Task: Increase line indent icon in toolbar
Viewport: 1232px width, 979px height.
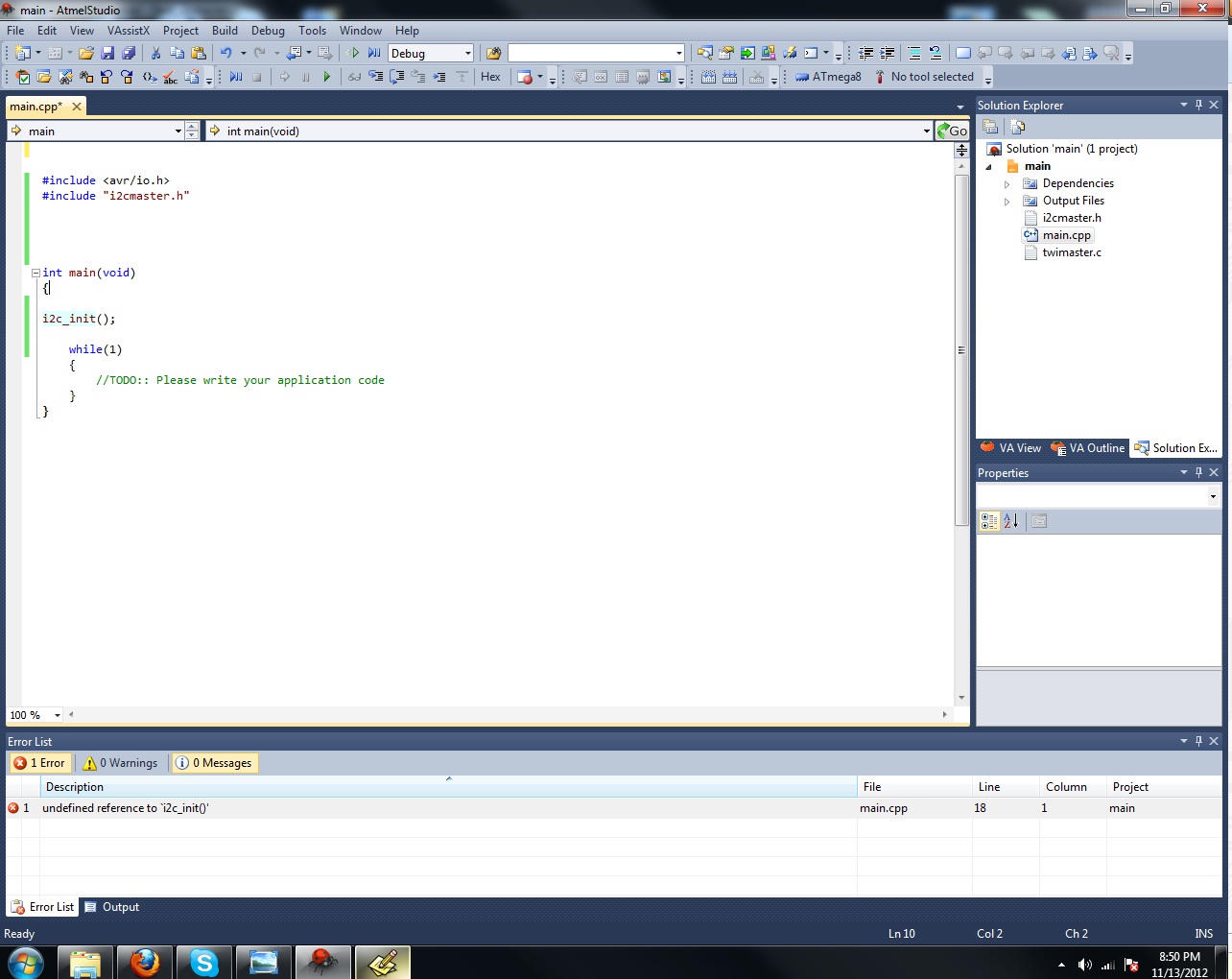Action: (888, 54)
